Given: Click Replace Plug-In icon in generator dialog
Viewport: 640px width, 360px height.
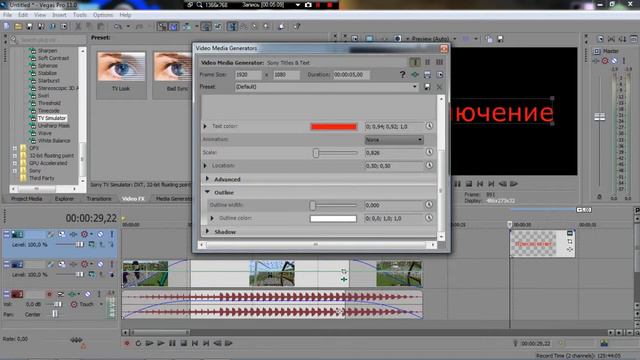Looking at the screenshot, I should point(415,75).
